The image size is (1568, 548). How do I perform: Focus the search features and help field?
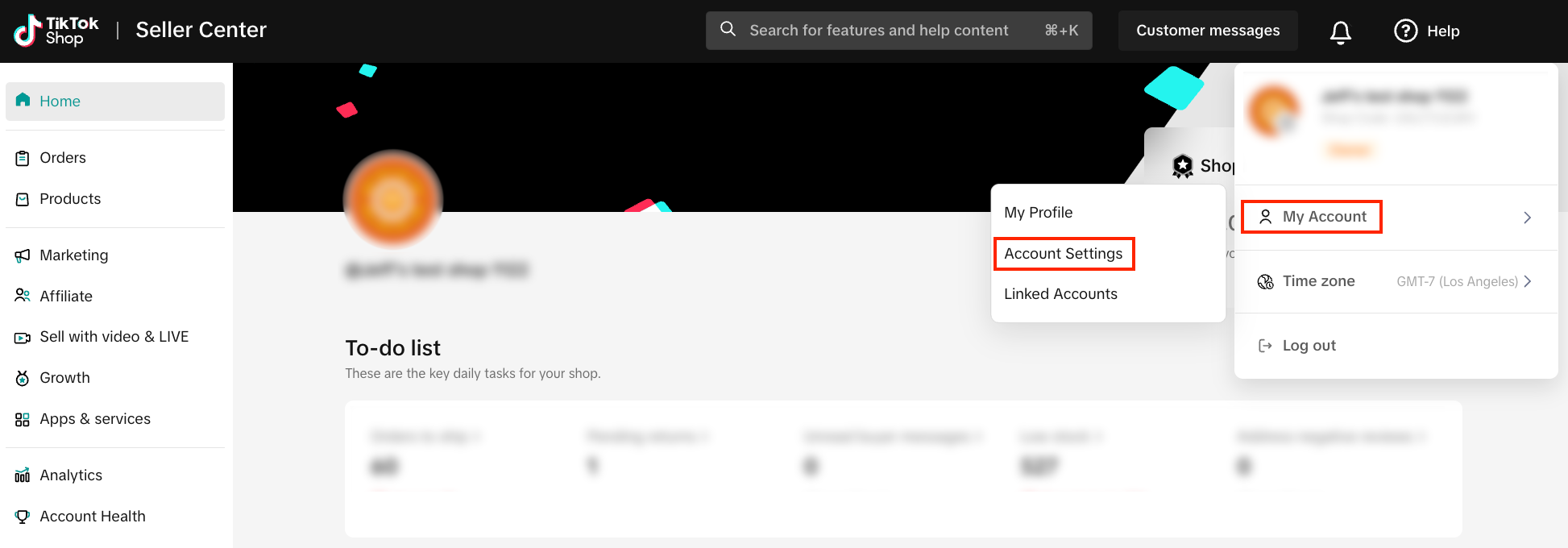[878, 31]
